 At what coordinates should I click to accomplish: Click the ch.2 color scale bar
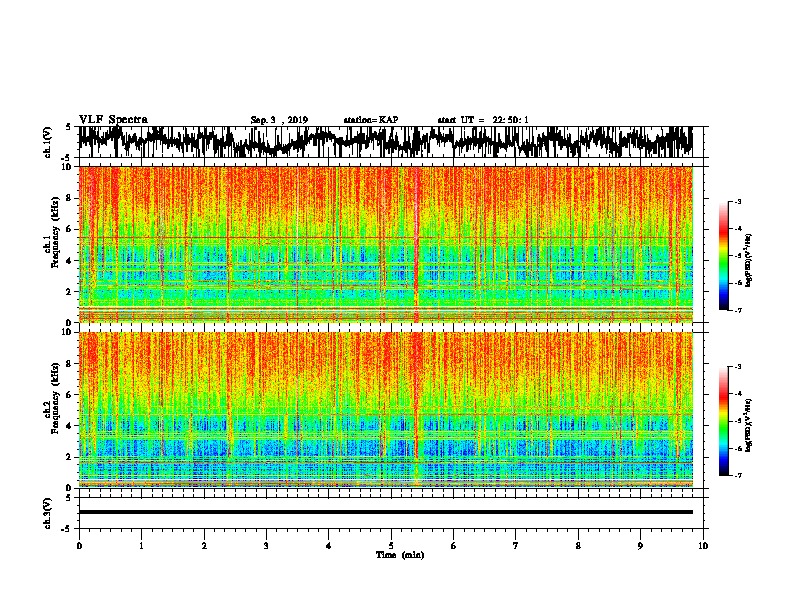pyautogui.click(x=724, y=421)
